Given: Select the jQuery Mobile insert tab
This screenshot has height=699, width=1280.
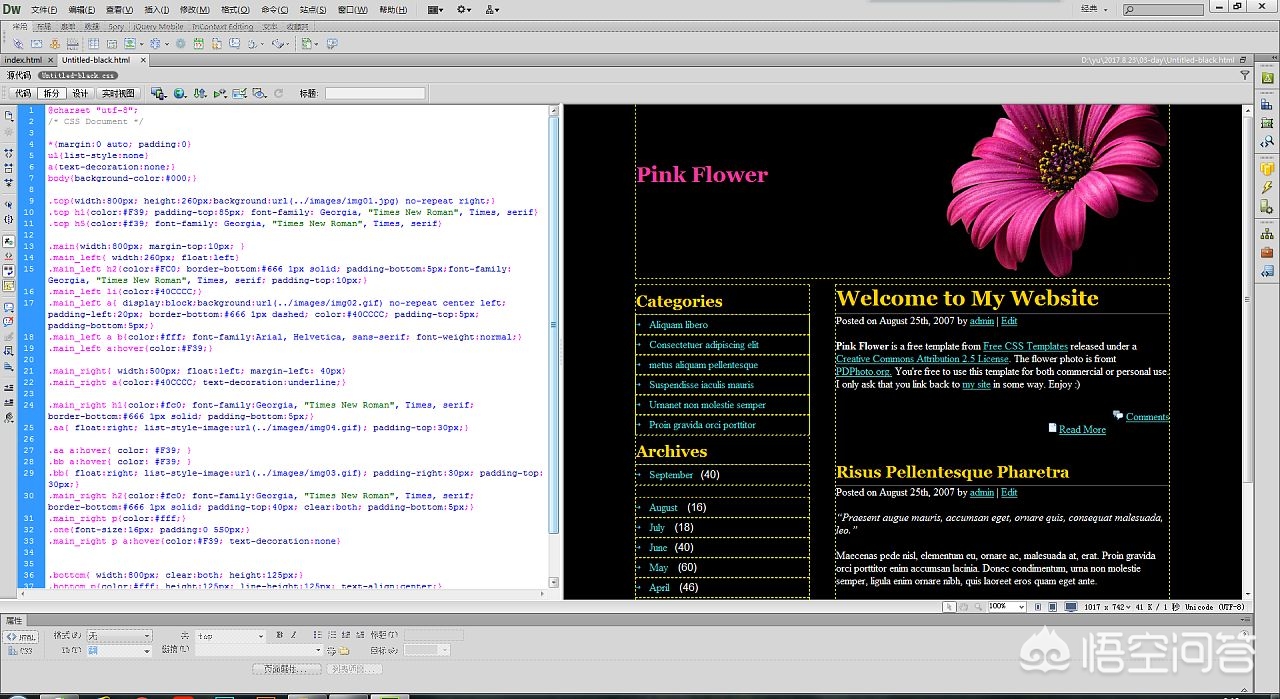Looking at the screenshot, I should click(x=157, y=27).
